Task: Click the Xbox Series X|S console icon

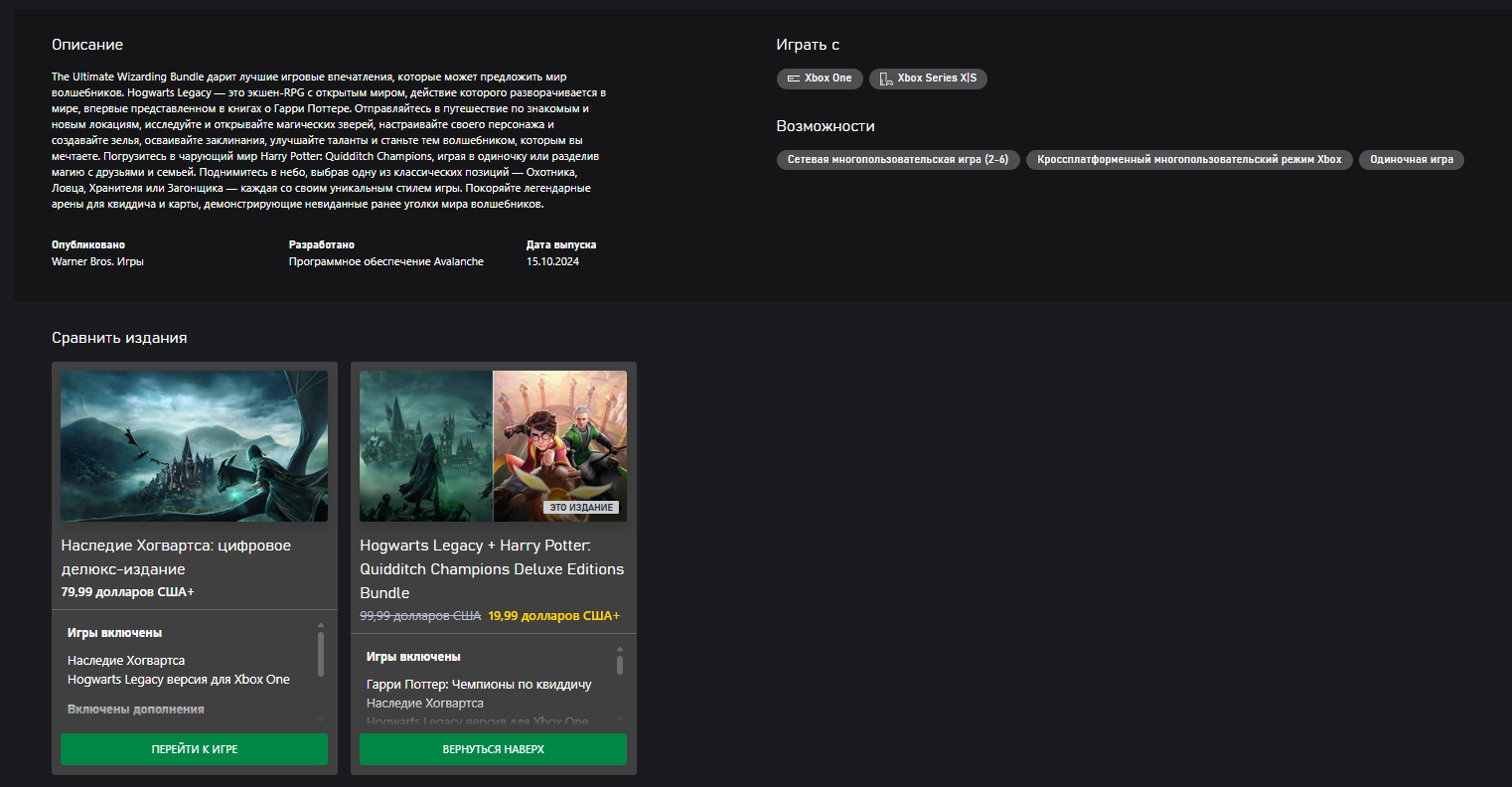Action: point(885,79)
